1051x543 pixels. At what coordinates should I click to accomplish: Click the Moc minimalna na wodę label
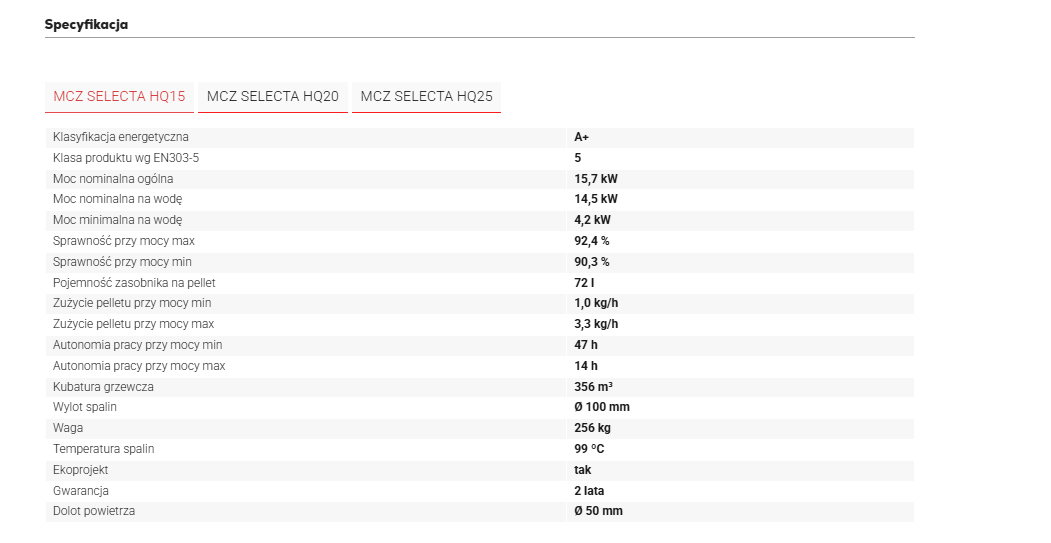point(117,220)
